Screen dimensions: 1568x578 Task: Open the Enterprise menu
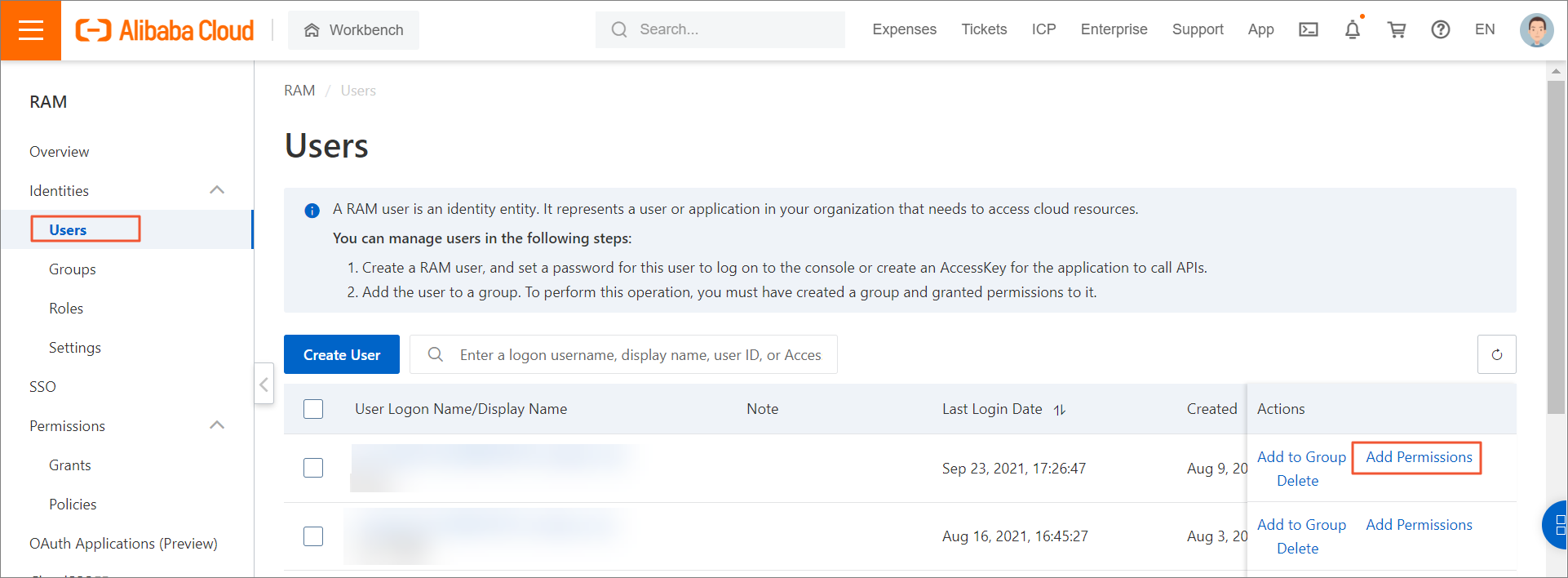pos(1114,29)
